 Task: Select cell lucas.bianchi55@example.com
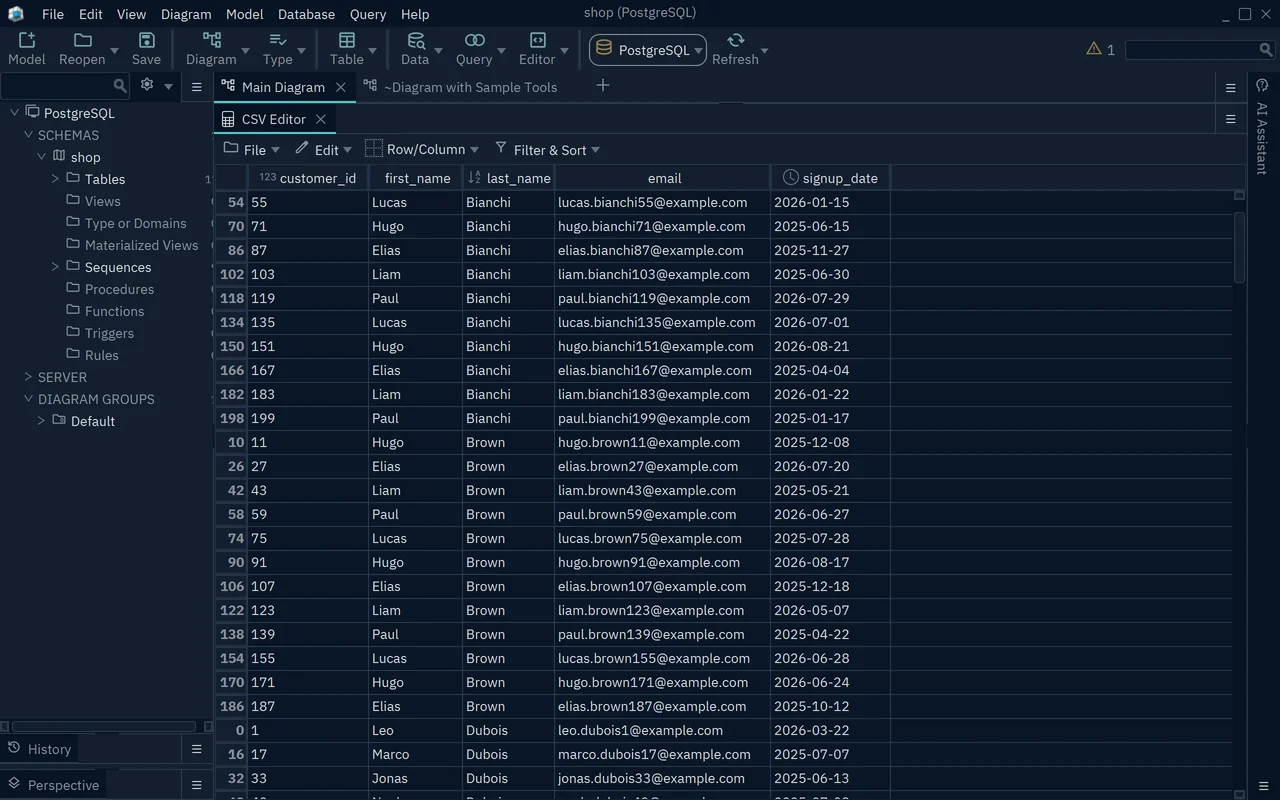(663, 202)
